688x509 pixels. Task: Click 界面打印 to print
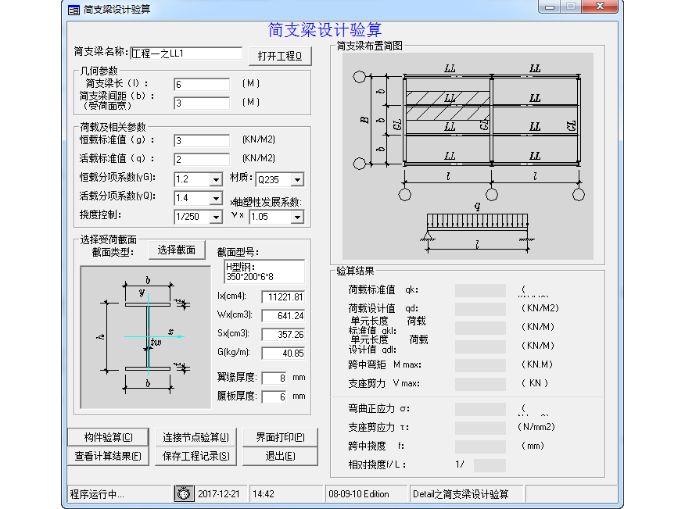280,437
